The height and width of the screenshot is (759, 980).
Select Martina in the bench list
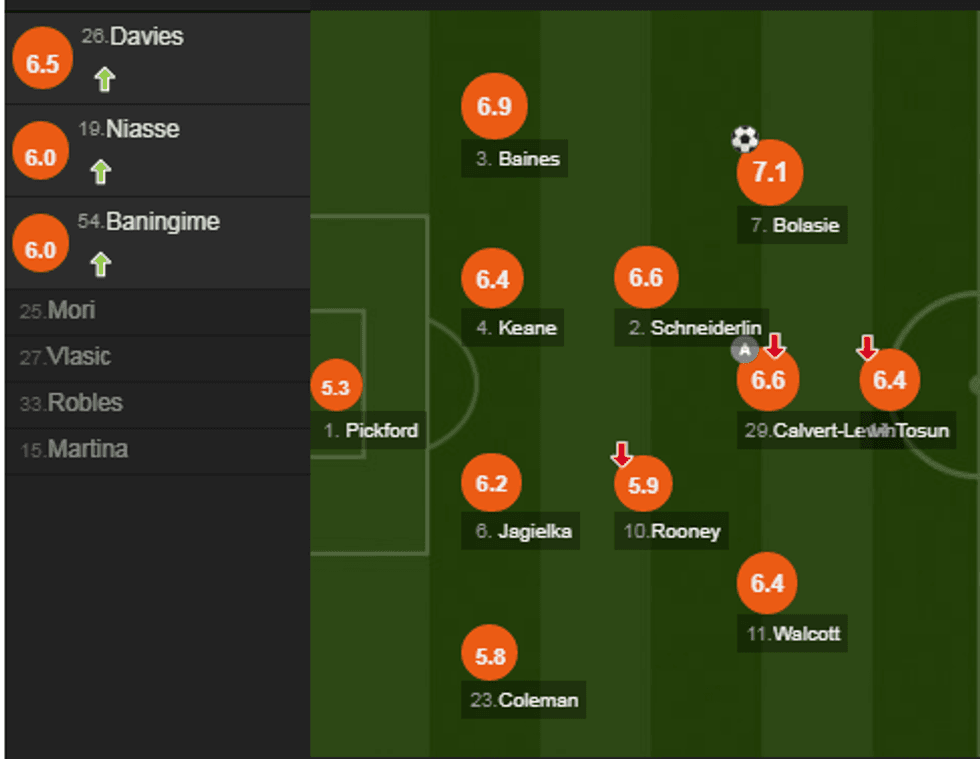pos(74,449)
